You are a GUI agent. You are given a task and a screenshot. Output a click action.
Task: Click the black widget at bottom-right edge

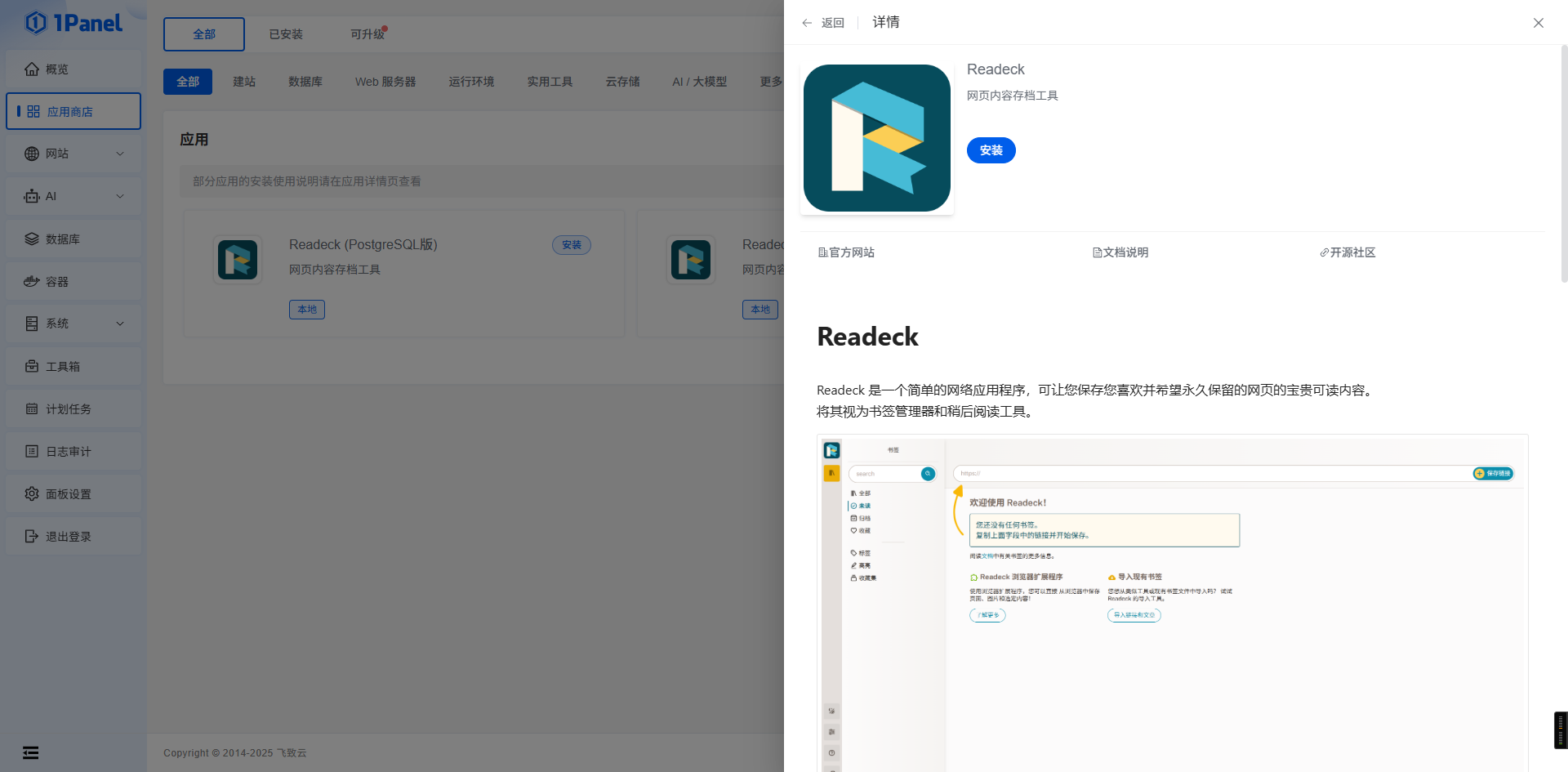pos(1561,730)
